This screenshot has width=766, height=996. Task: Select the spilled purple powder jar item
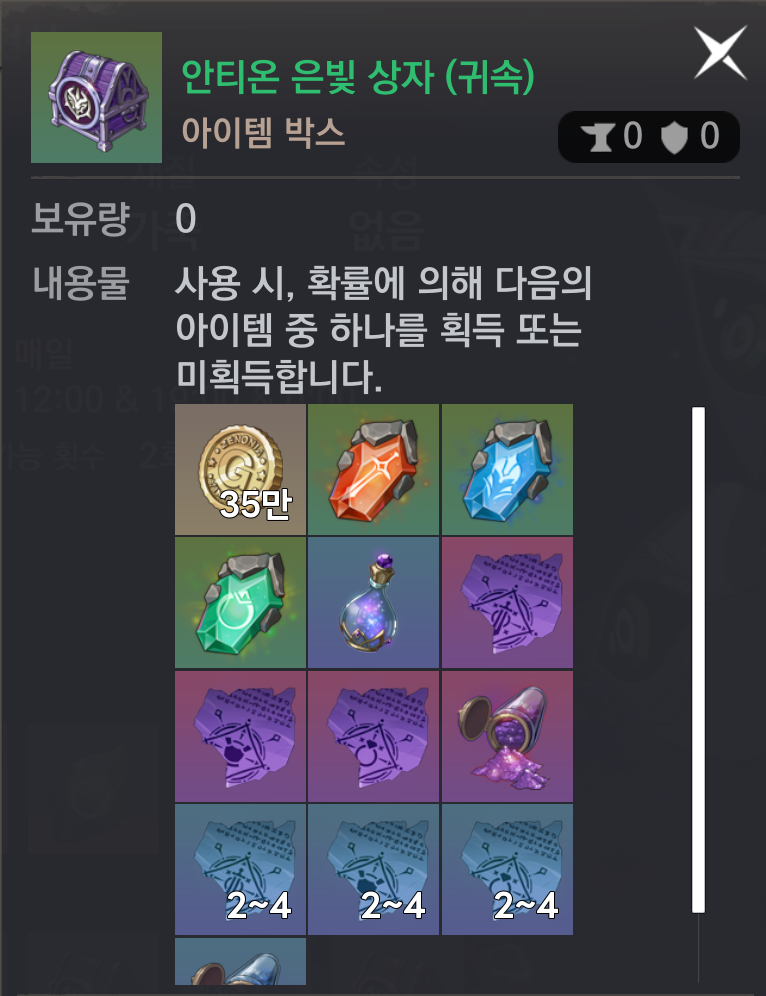507,736
